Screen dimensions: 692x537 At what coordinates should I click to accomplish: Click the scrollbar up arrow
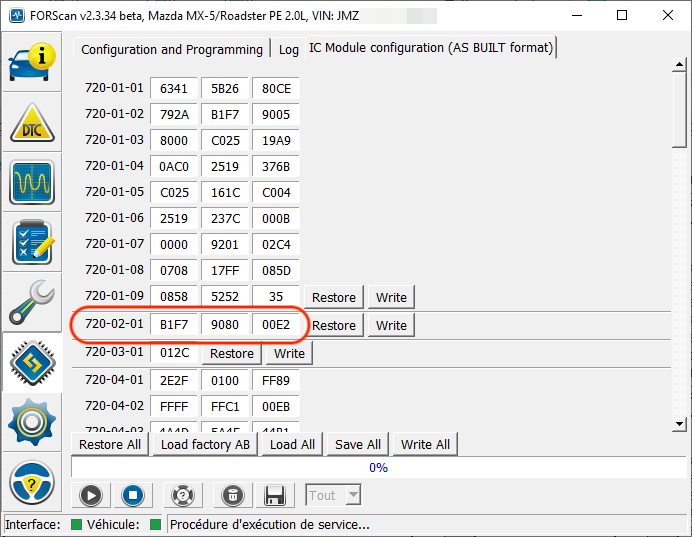tap(679, 65)
